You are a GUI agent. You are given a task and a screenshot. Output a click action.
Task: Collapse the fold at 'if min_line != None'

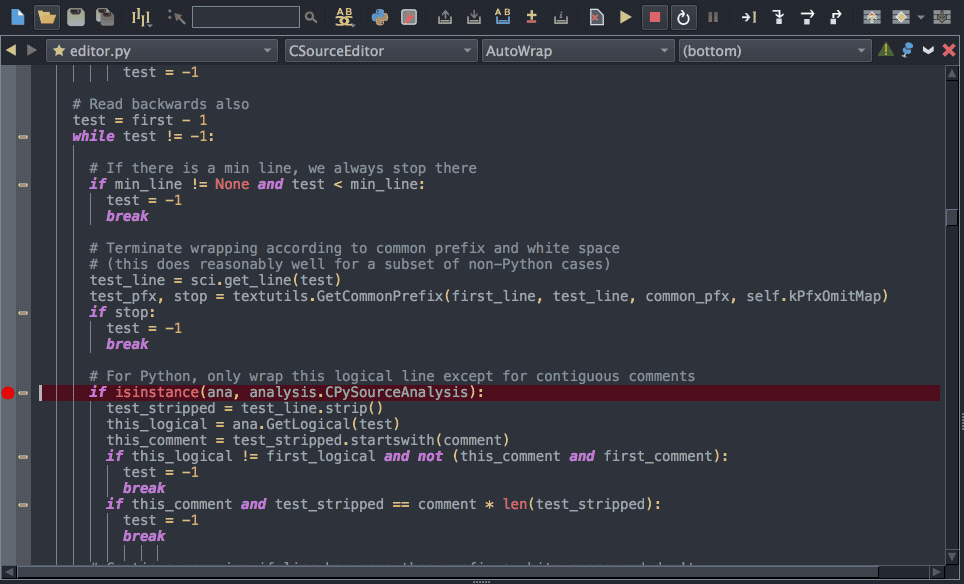[x=23, y=184]
